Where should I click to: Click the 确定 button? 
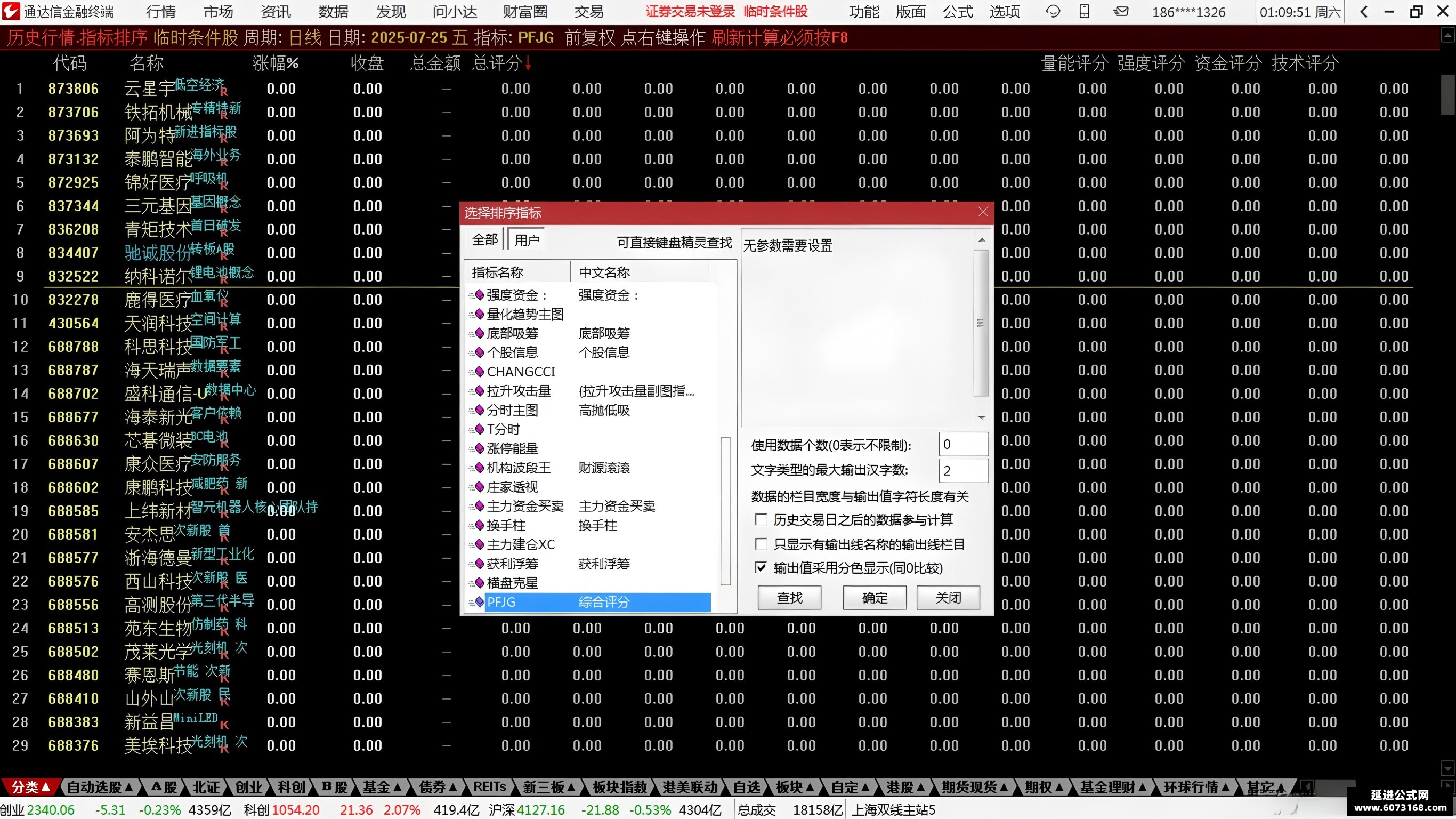[875, 598]
